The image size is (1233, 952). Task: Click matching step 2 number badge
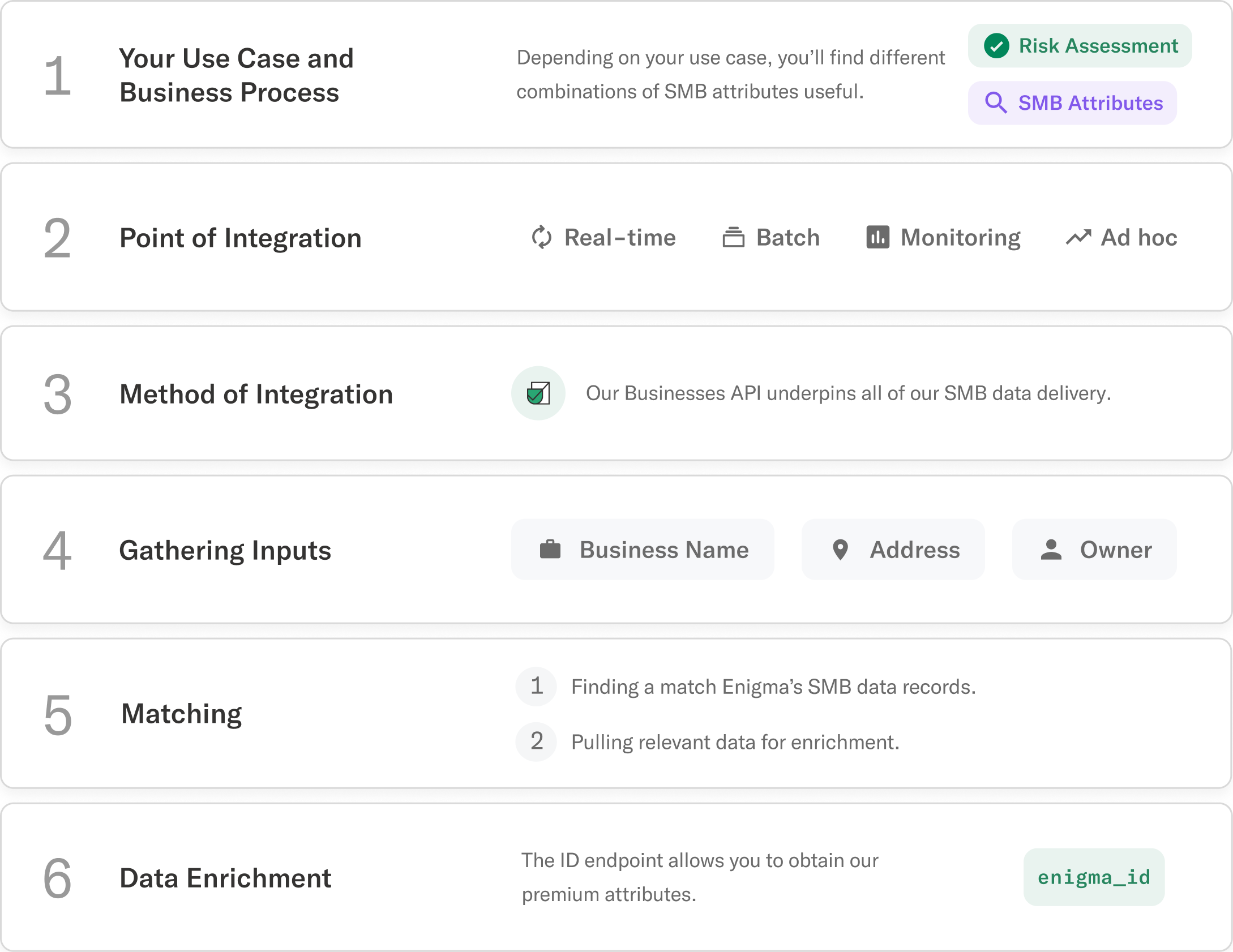pos(536,741)
